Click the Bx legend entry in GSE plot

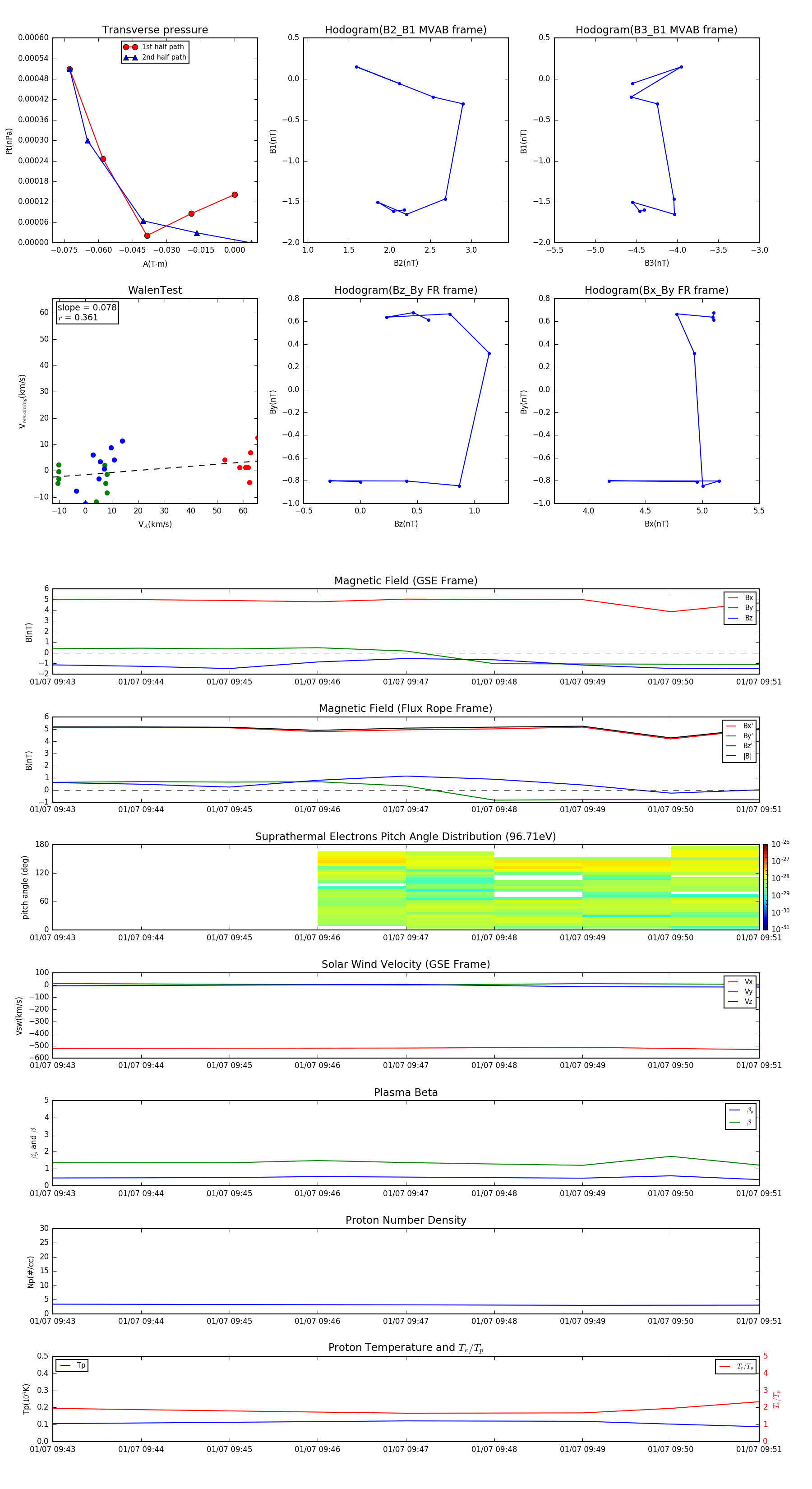(x=740, y=598)
